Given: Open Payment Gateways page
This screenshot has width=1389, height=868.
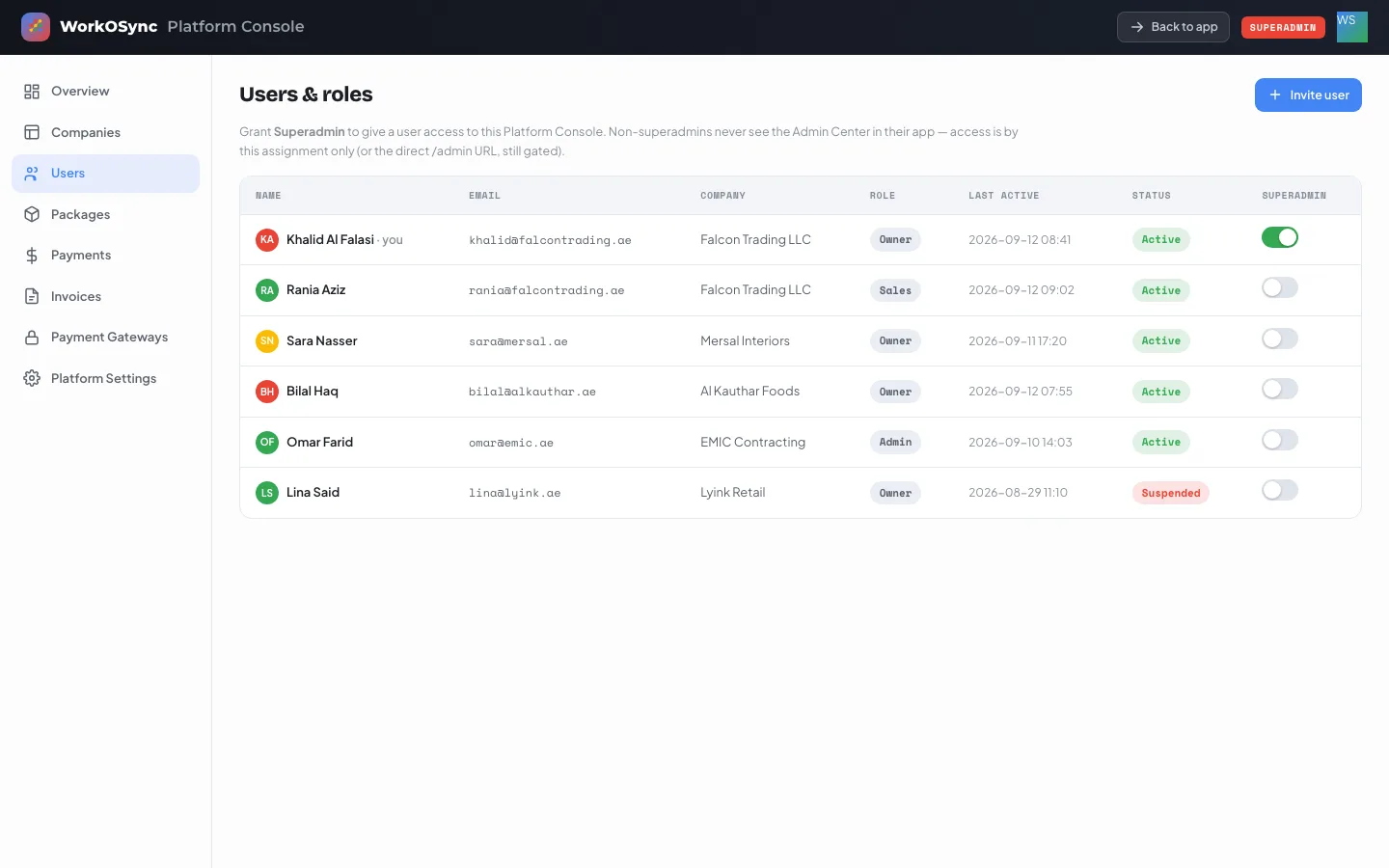Looking at the screenshot, I should [105, 338].
